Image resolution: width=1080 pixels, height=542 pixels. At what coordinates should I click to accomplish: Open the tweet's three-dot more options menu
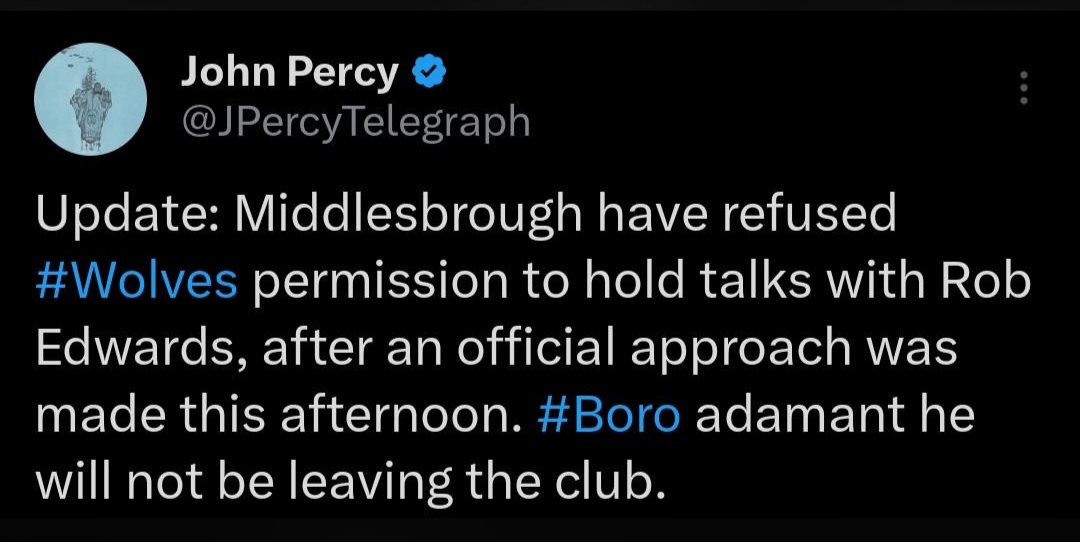point(1022,88)
